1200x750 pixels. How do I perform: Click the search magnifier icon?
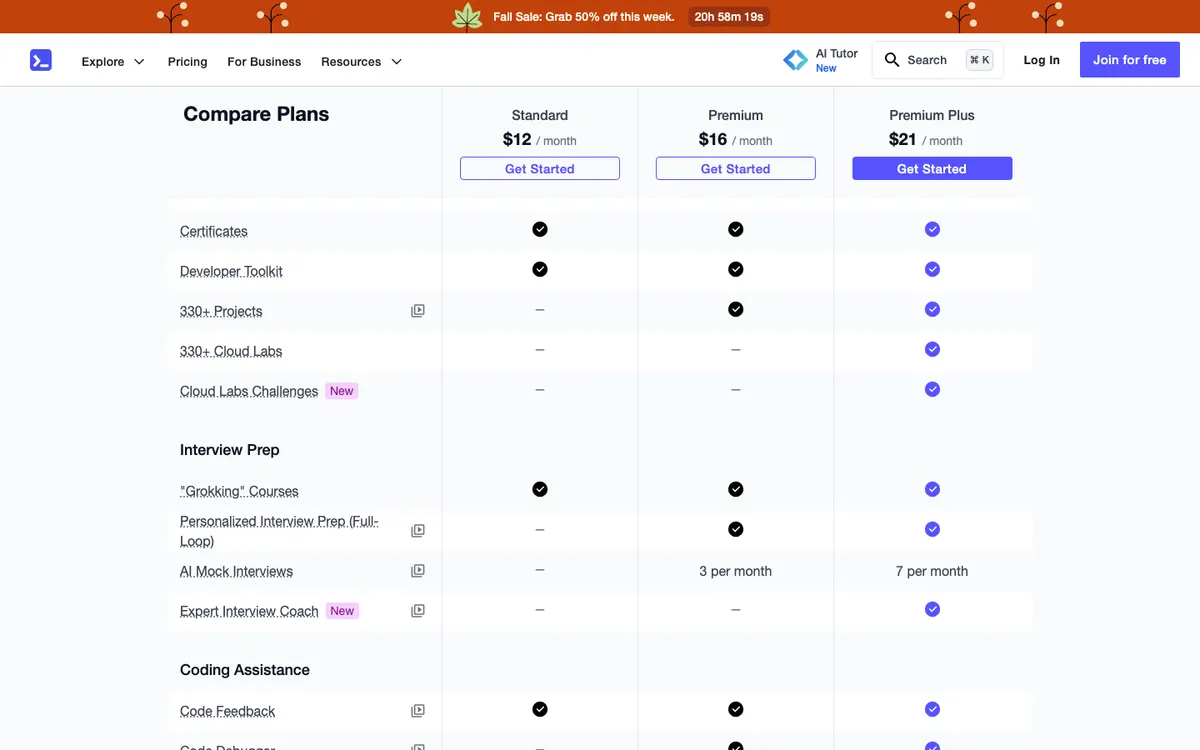(x=892, y=60)
